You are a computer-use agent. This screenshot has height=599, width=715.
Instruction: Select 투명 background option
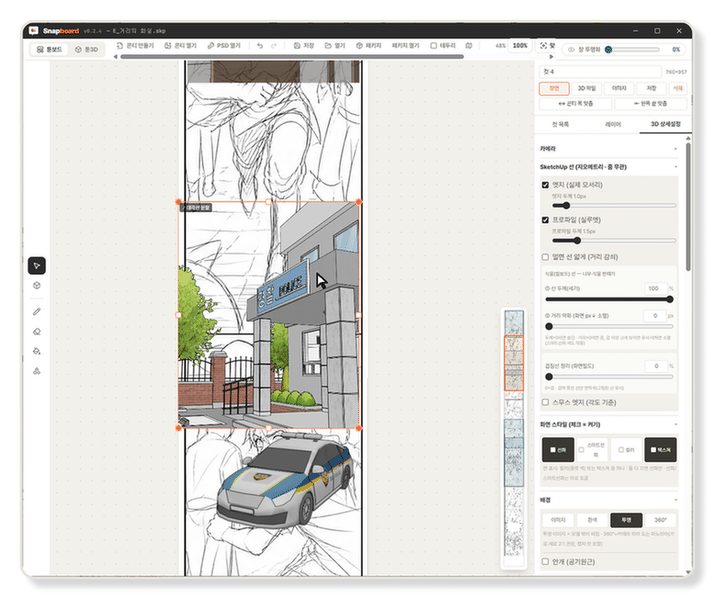click(x=626, y=520)
